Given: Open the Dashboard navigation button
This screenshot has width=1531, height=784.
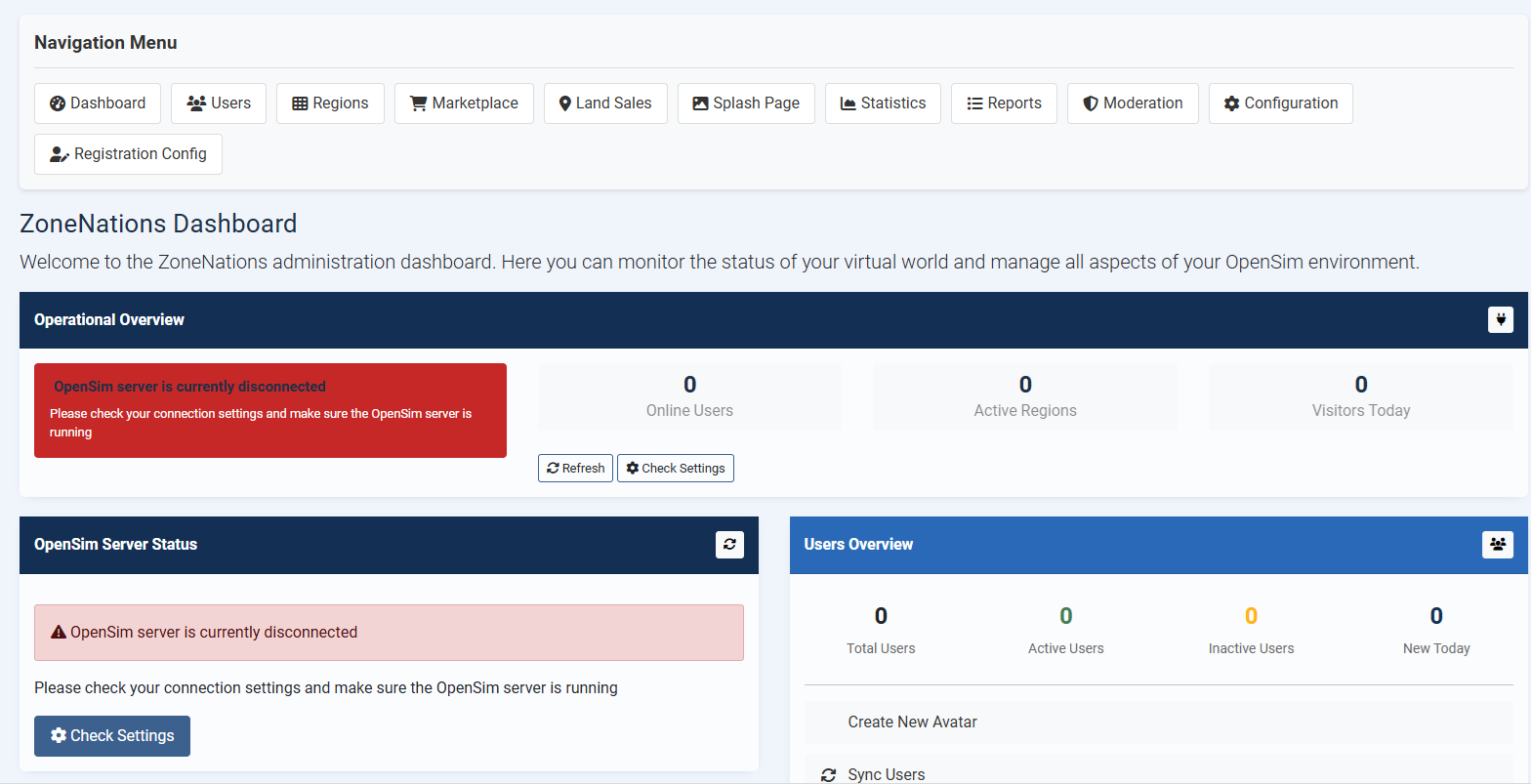Looking at the screenshot, I should tap(98, 103).
